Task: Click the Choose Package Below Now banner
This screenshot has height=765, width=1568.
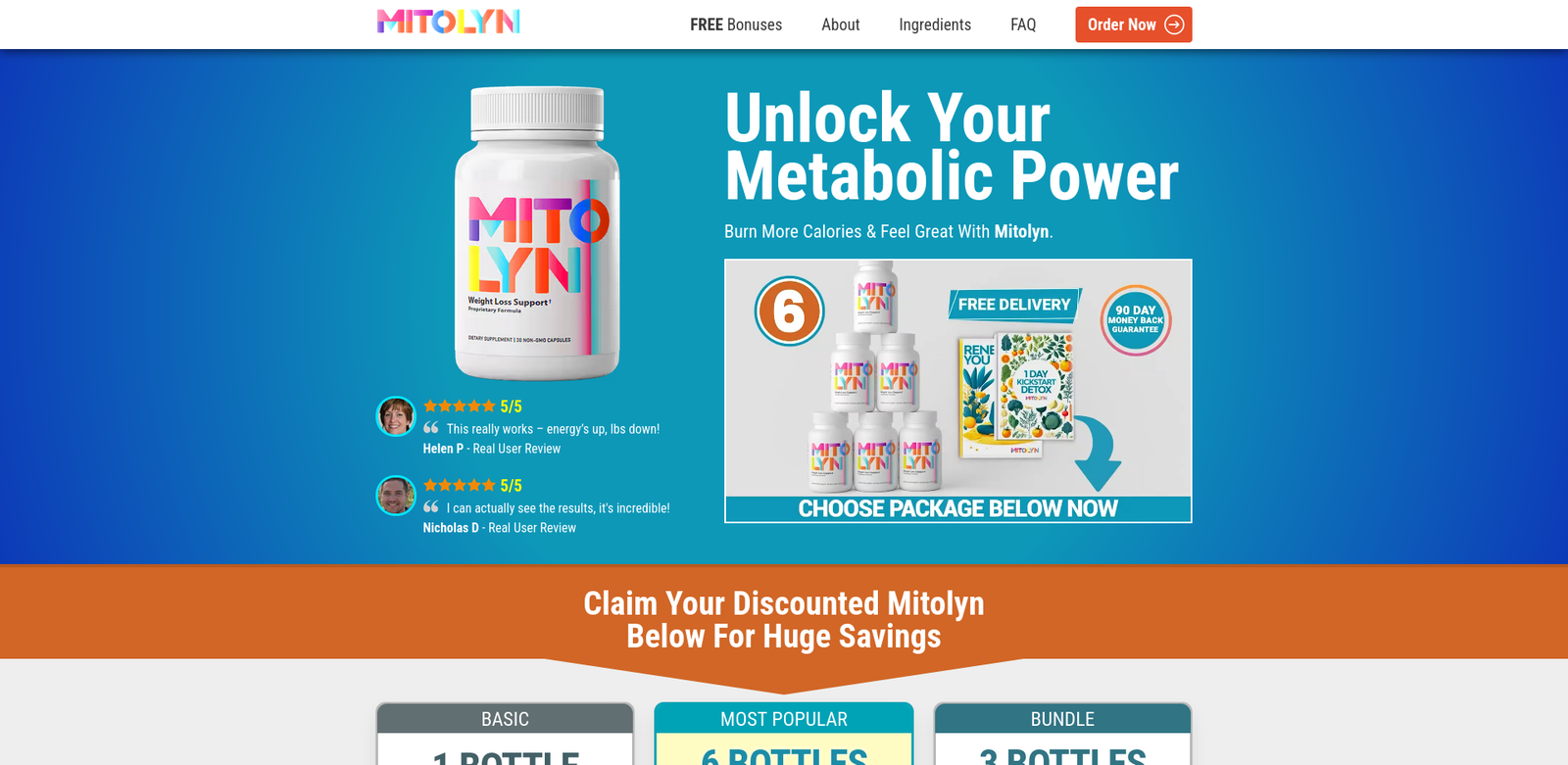Action: pyautogui.click(x=957, y=508)
